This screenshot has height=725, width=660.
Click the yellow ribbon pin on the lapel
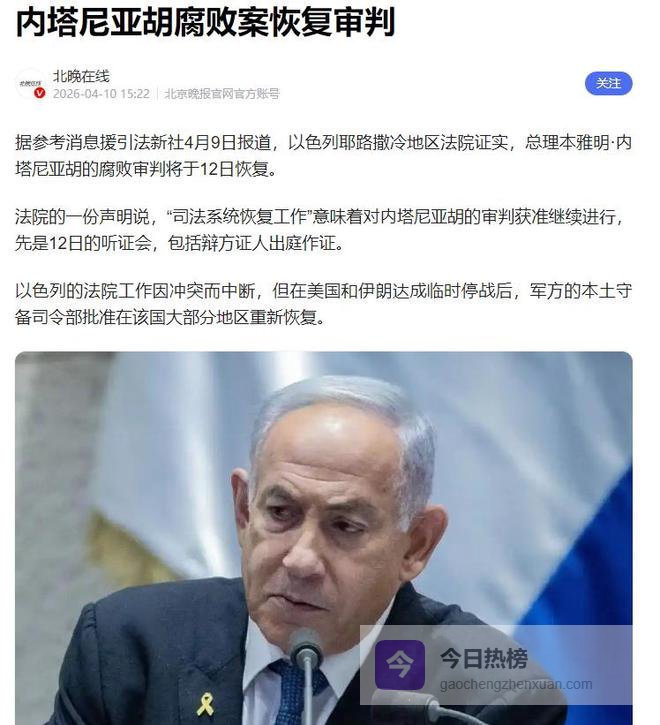pyautogui.click(x=205, y=704)
